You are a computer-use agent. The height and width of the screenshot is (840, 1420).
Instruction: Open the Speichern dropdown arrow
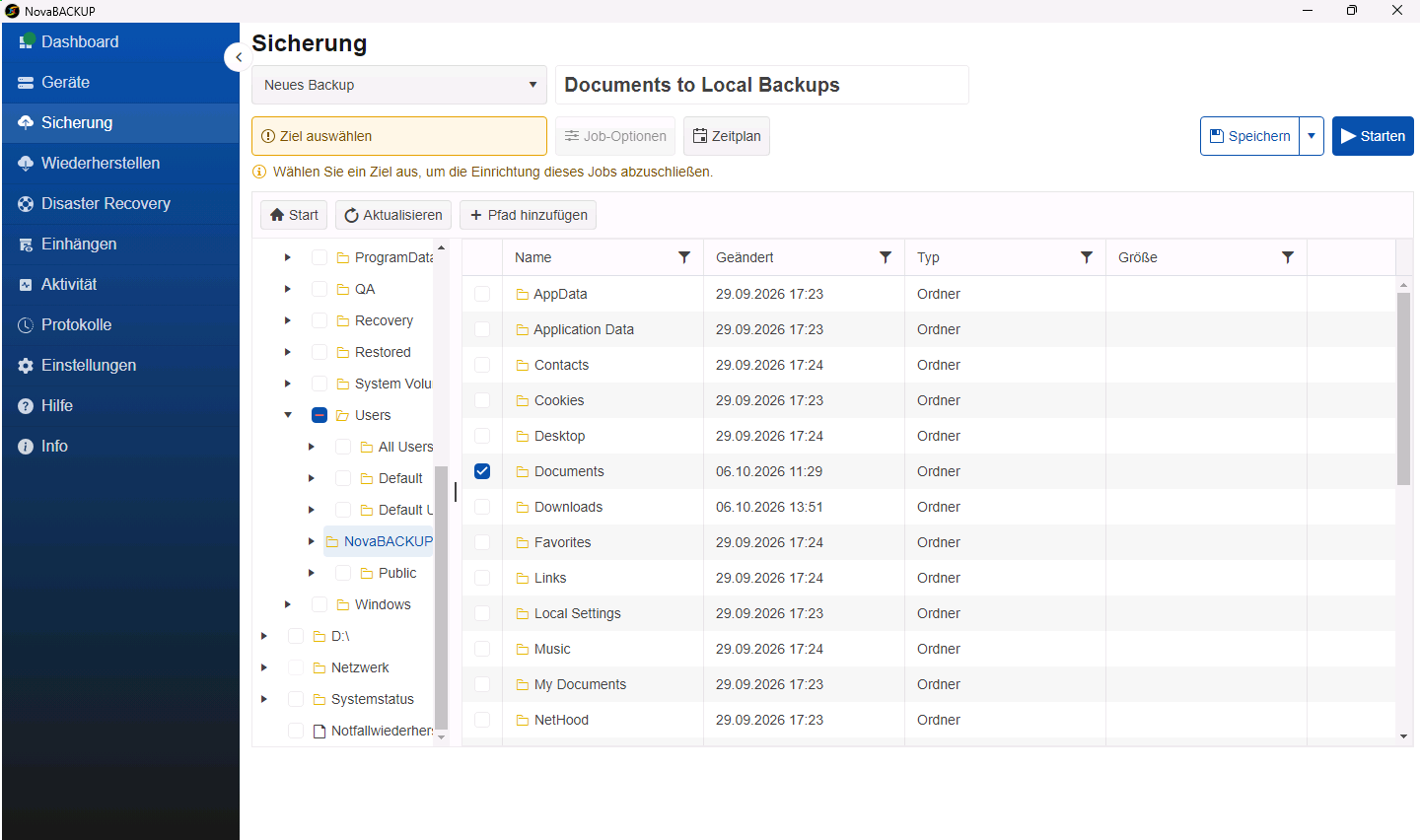(1312, 136)
